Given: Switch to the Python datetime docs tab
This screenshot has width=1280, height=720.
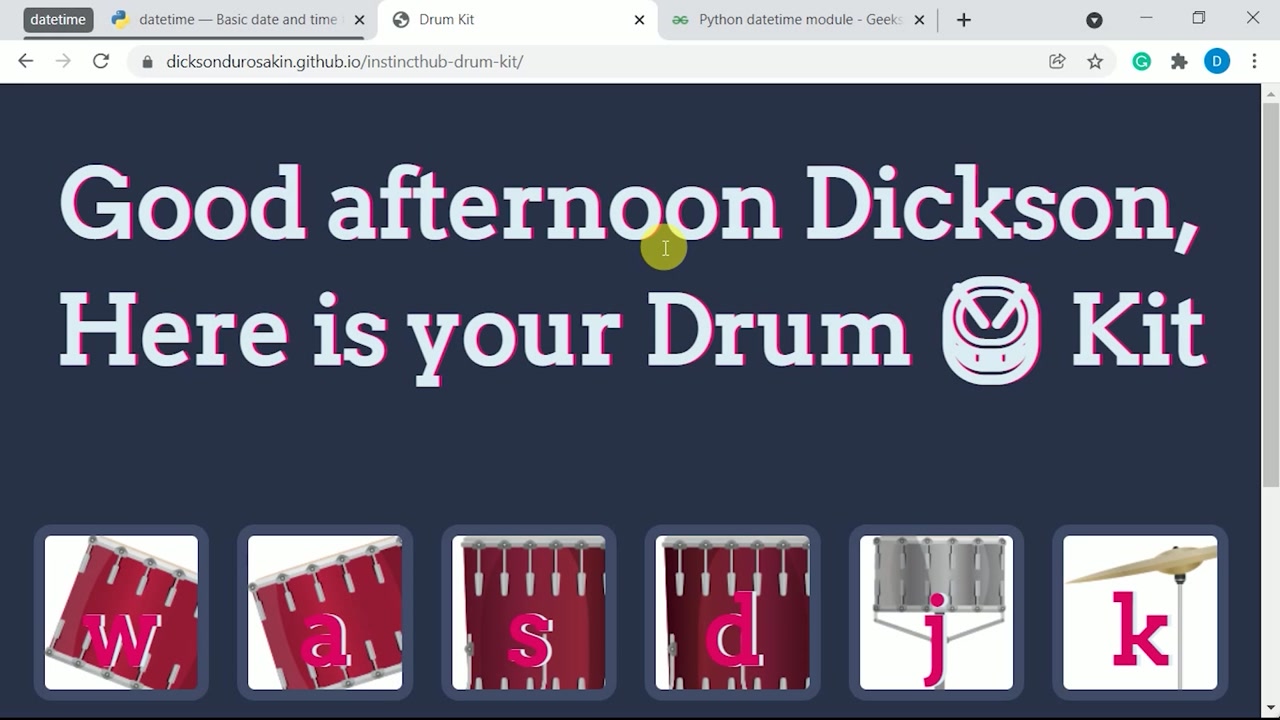Looking at the screenshot, I should point(235,20).
